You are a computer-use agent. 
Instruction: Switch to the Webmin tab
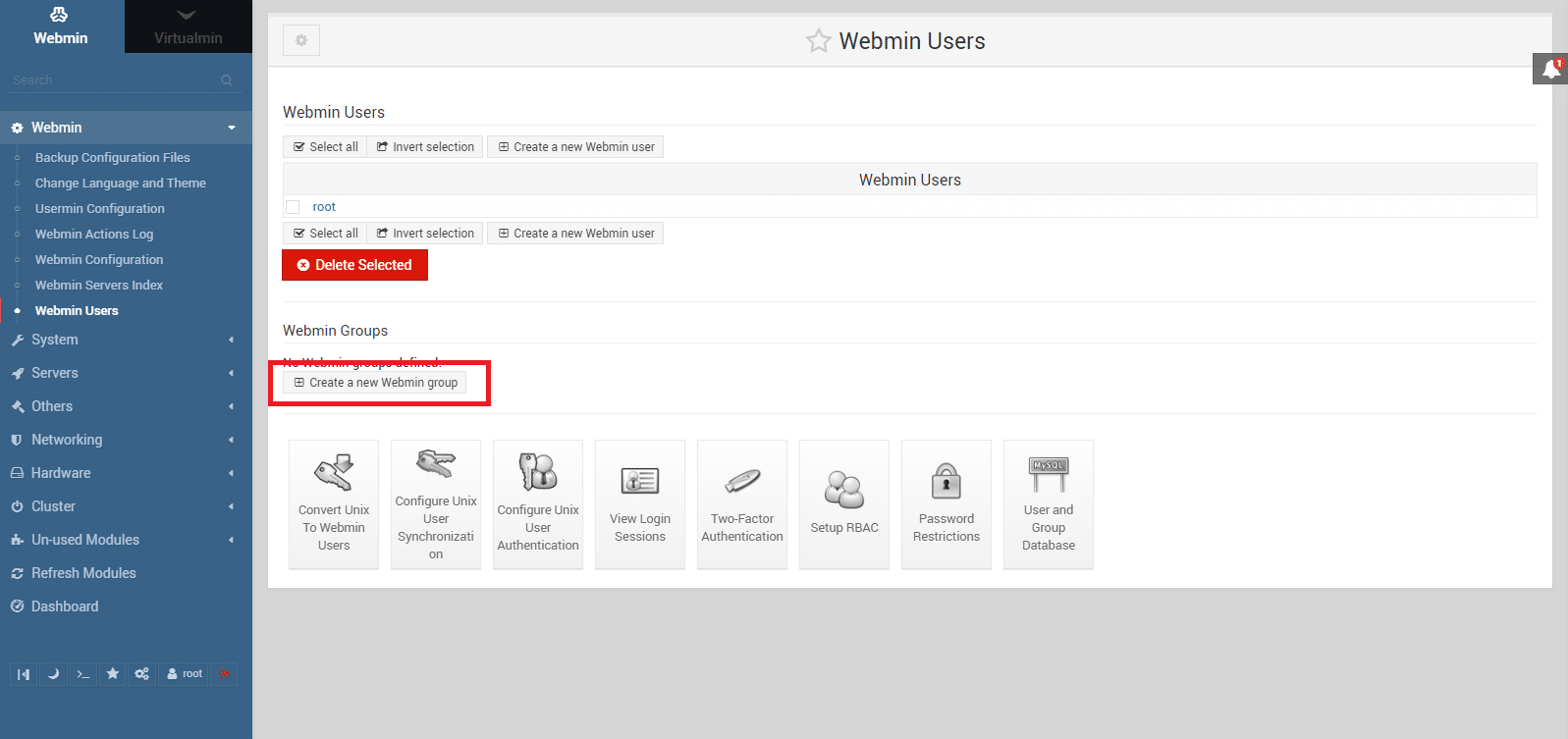click(61, 26)
